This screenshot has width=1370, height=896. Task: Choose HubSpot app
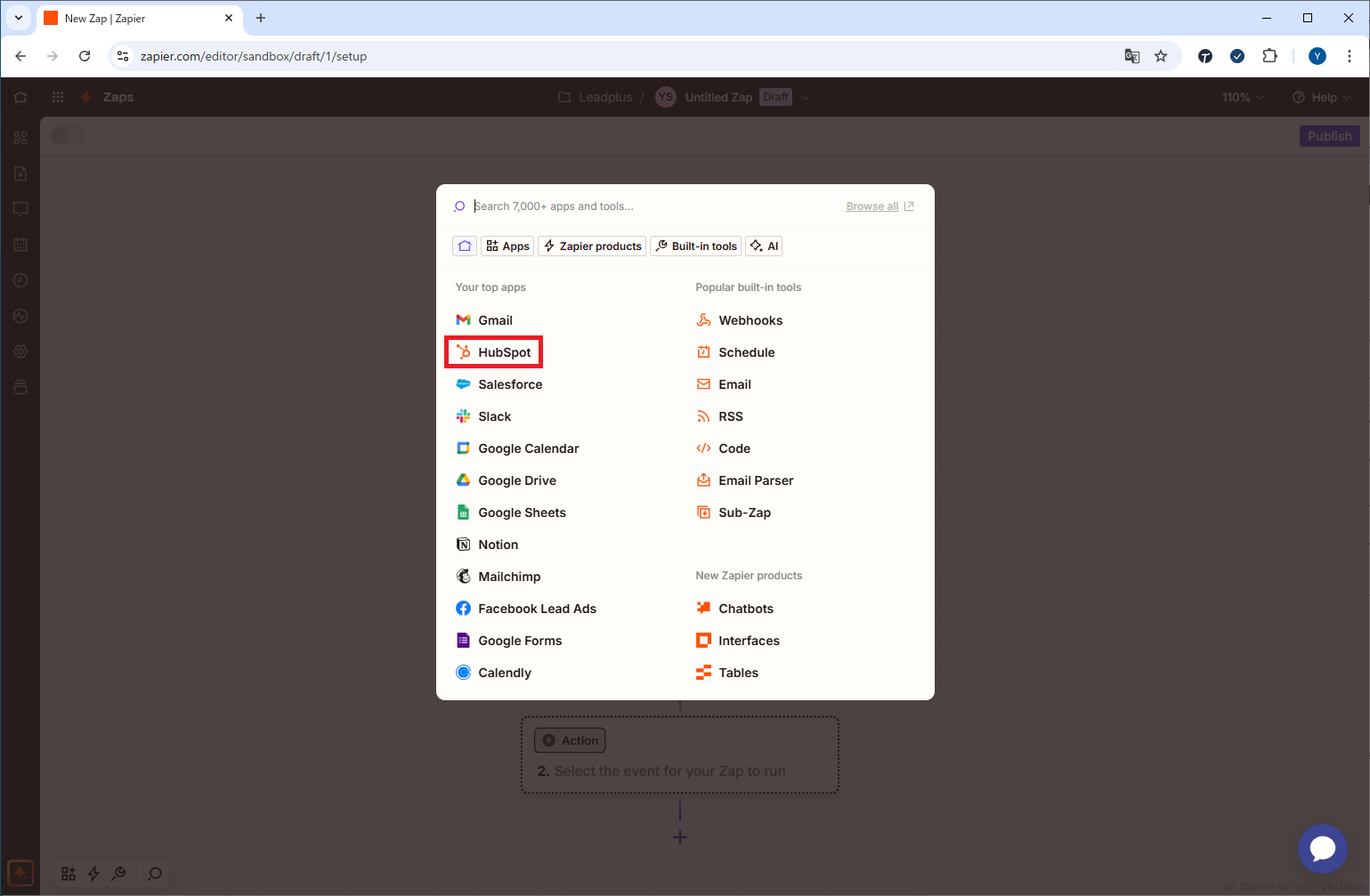493,352
